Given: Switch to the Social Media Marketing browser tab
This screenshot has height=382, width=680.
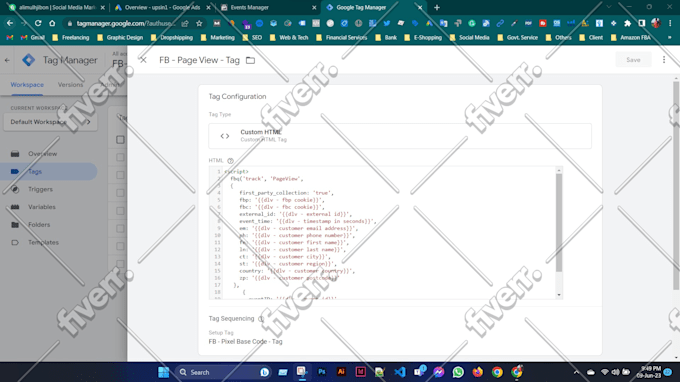Looking at the screenshot, I should [x=57, y=7].
